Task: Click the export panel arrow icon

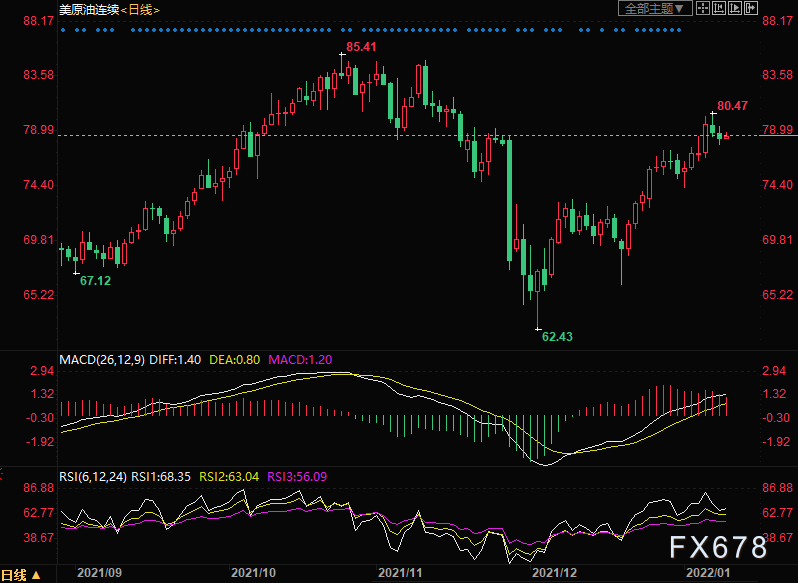Action: coord(751,8)
